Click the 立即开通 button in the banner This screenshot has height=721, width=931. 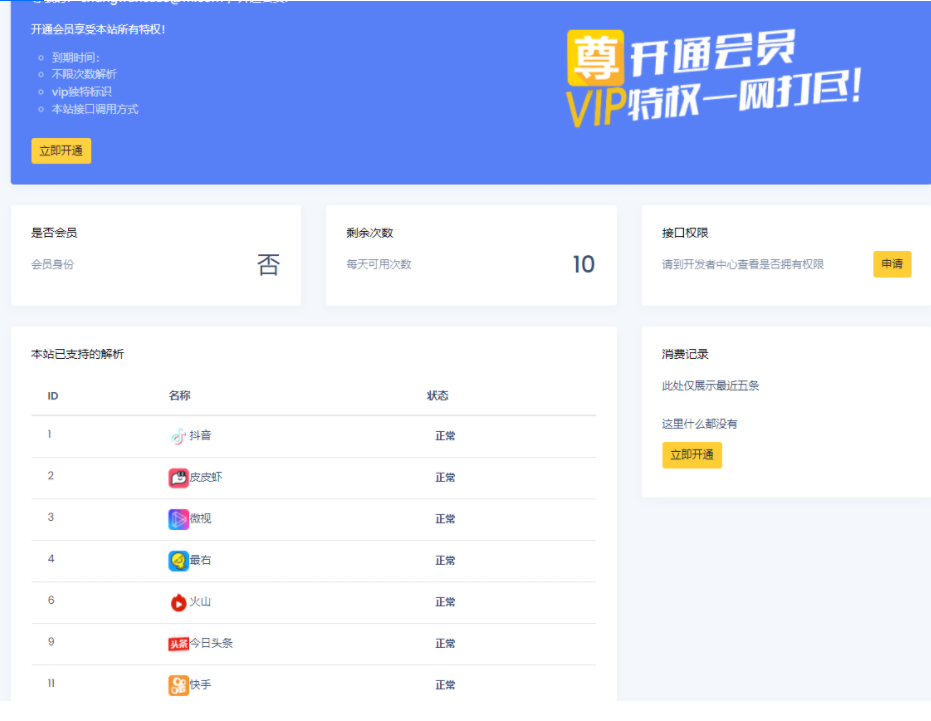tap(60, 150)
